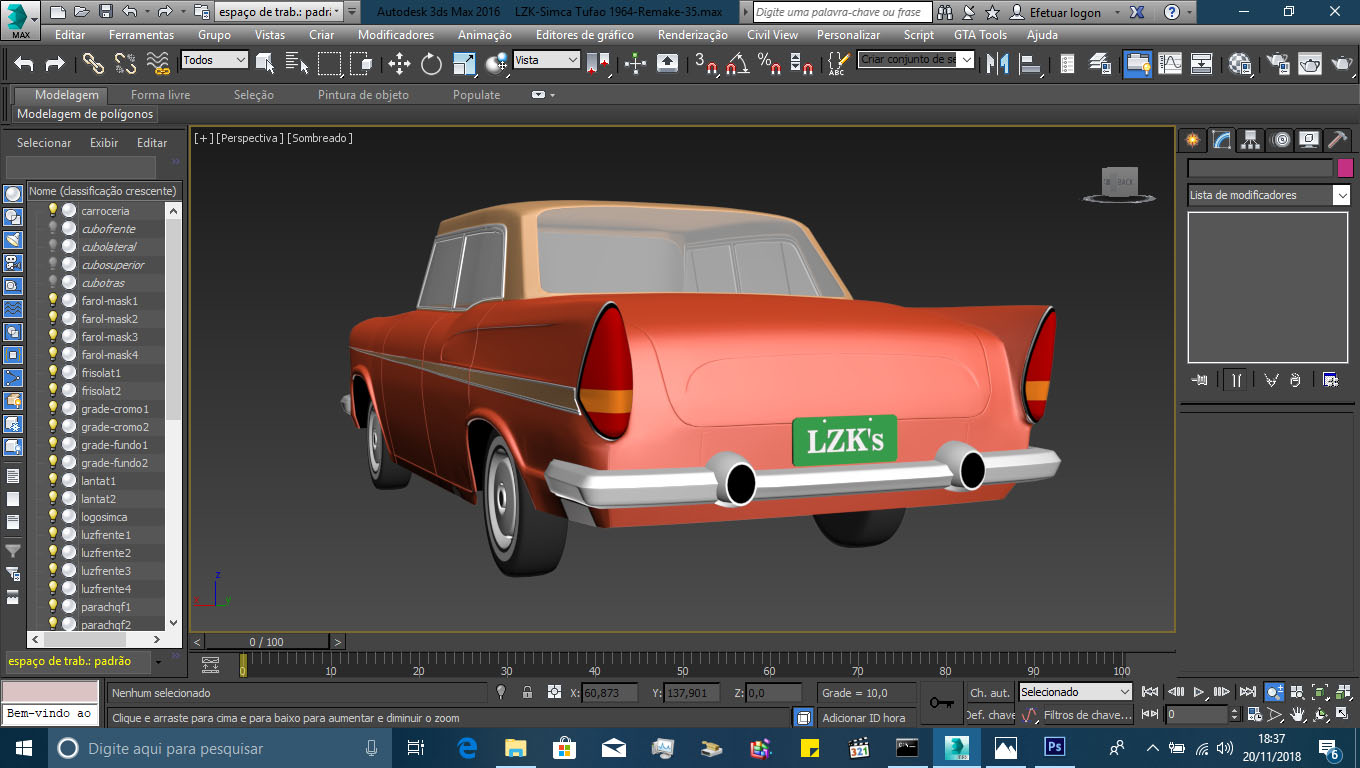Open the Todos selection filter dropdown
This screenshot has height=768, width=1360.
pyautogui.click(x=213, y=60)
